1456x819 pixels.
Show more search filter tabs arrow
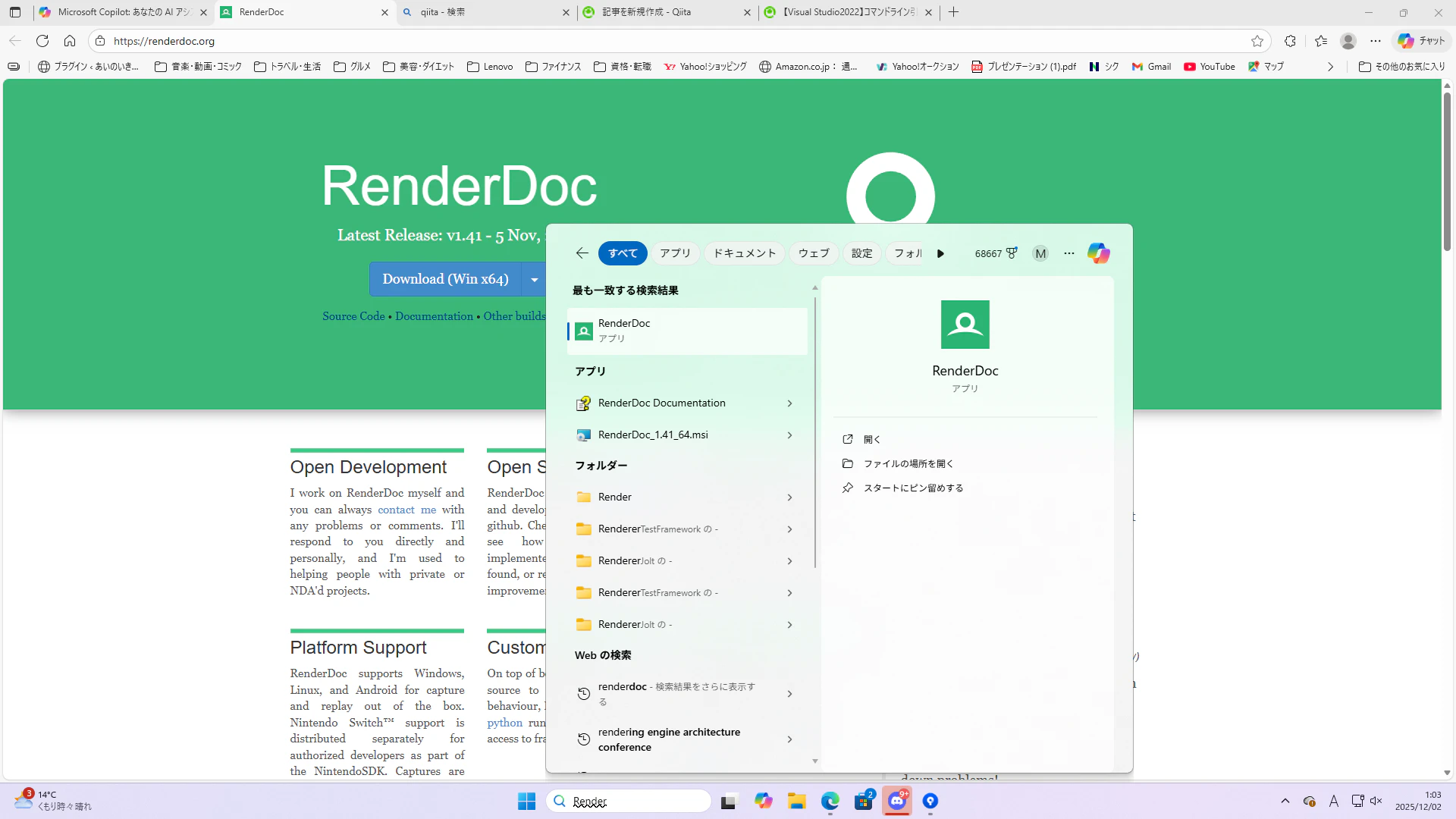pos(940,253)
